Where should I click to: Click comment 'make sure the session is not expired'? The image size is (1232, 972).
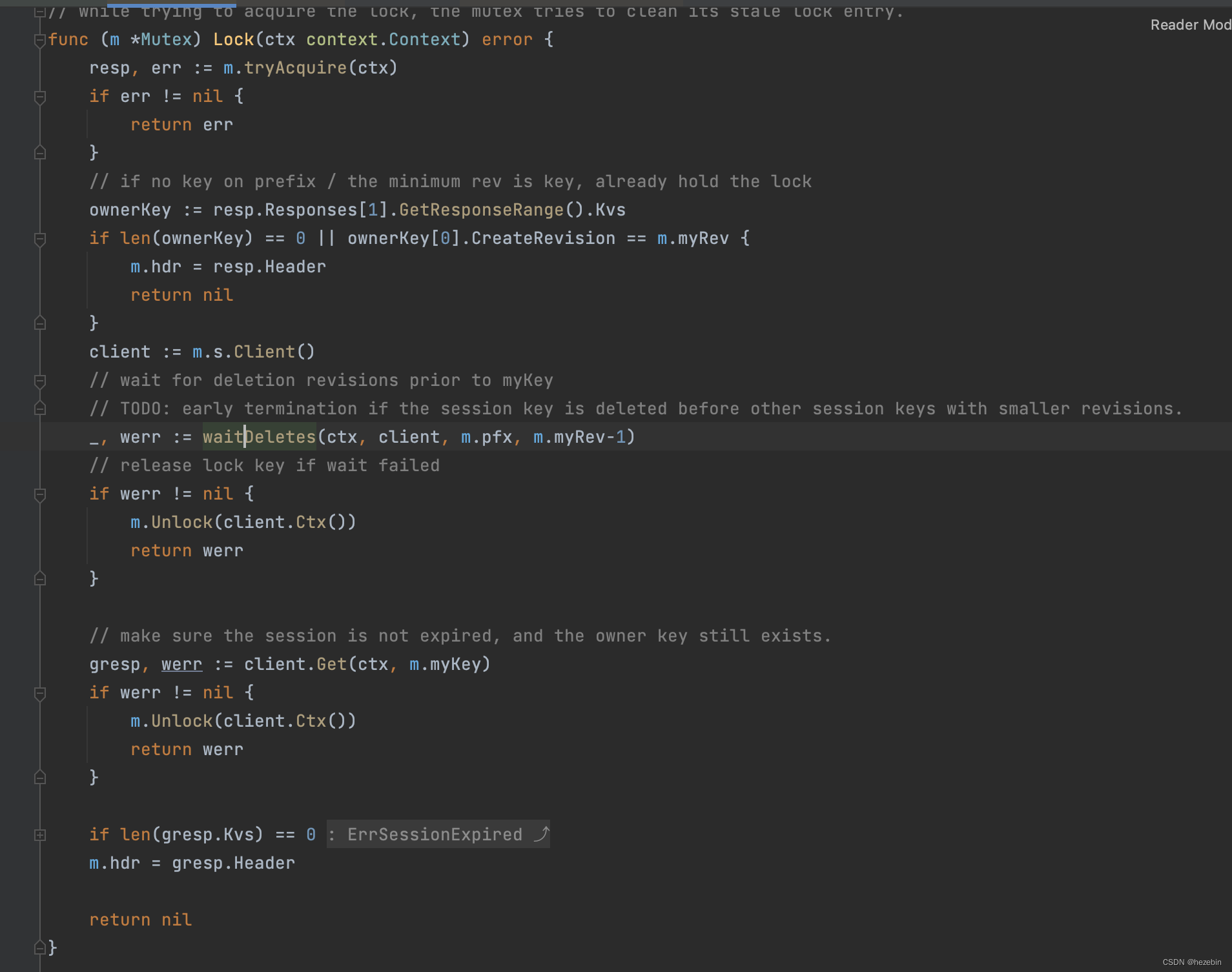click(460, 636)
